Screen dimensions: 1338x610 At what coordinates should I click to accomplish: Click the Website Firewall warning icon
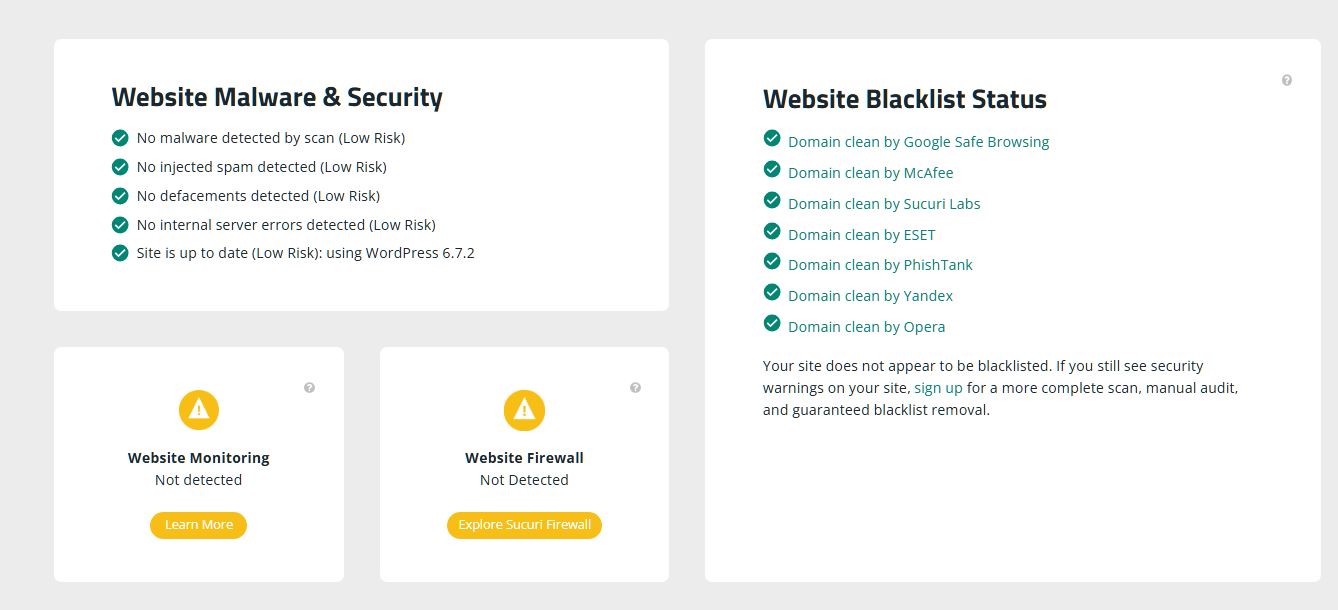click(524, 410)
